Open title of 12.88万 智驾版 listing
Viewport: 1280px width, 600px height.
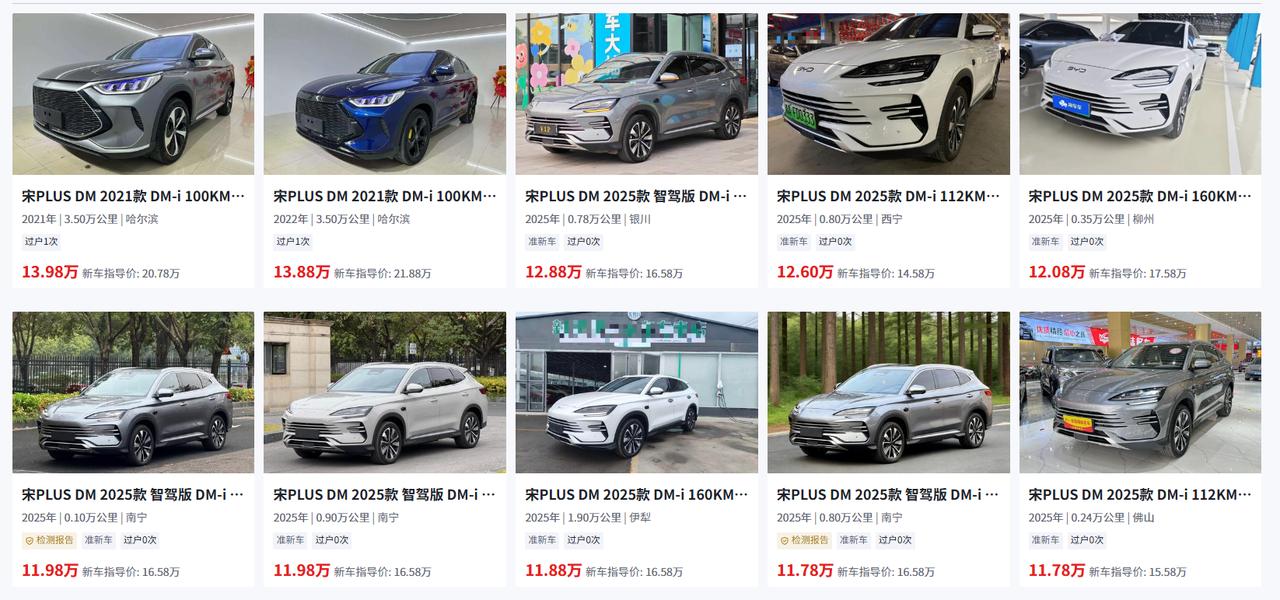[636, 196]
